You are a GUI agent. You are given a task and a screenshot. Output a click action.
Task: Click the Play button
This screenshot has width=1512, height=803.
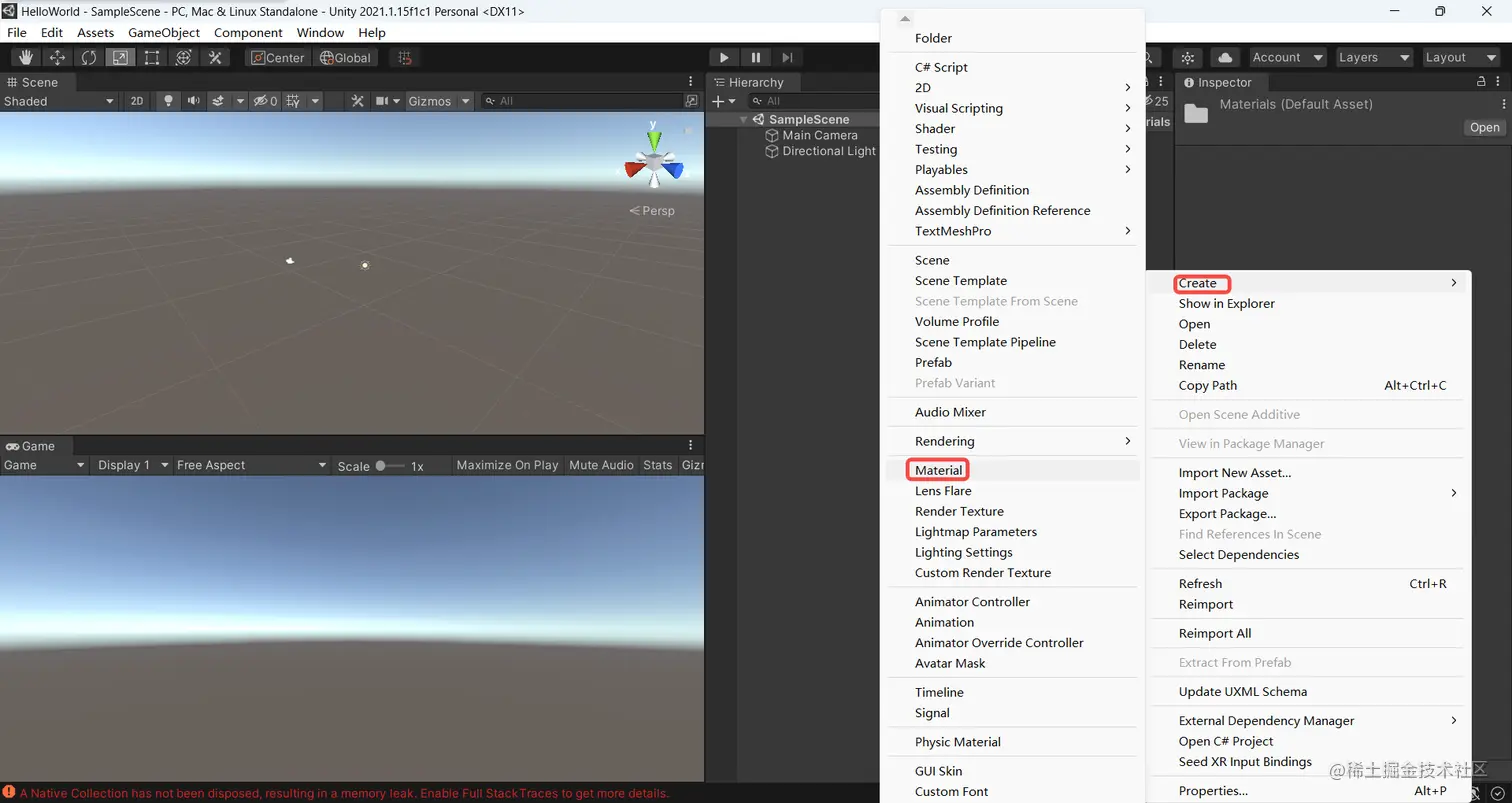pyautogui.click(x=724, y=58)
